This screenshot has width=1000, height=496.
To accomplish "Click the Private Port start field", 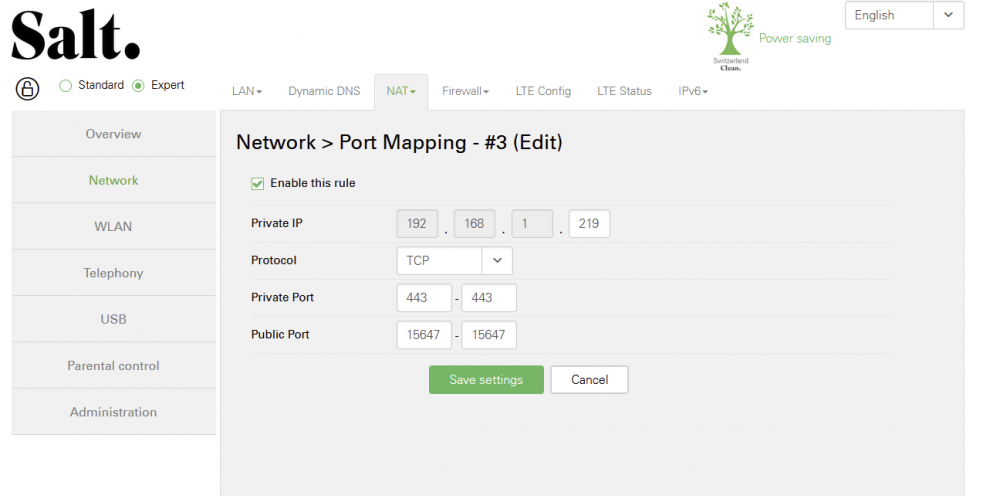I will pyautogui.click(x=424, y=298).
